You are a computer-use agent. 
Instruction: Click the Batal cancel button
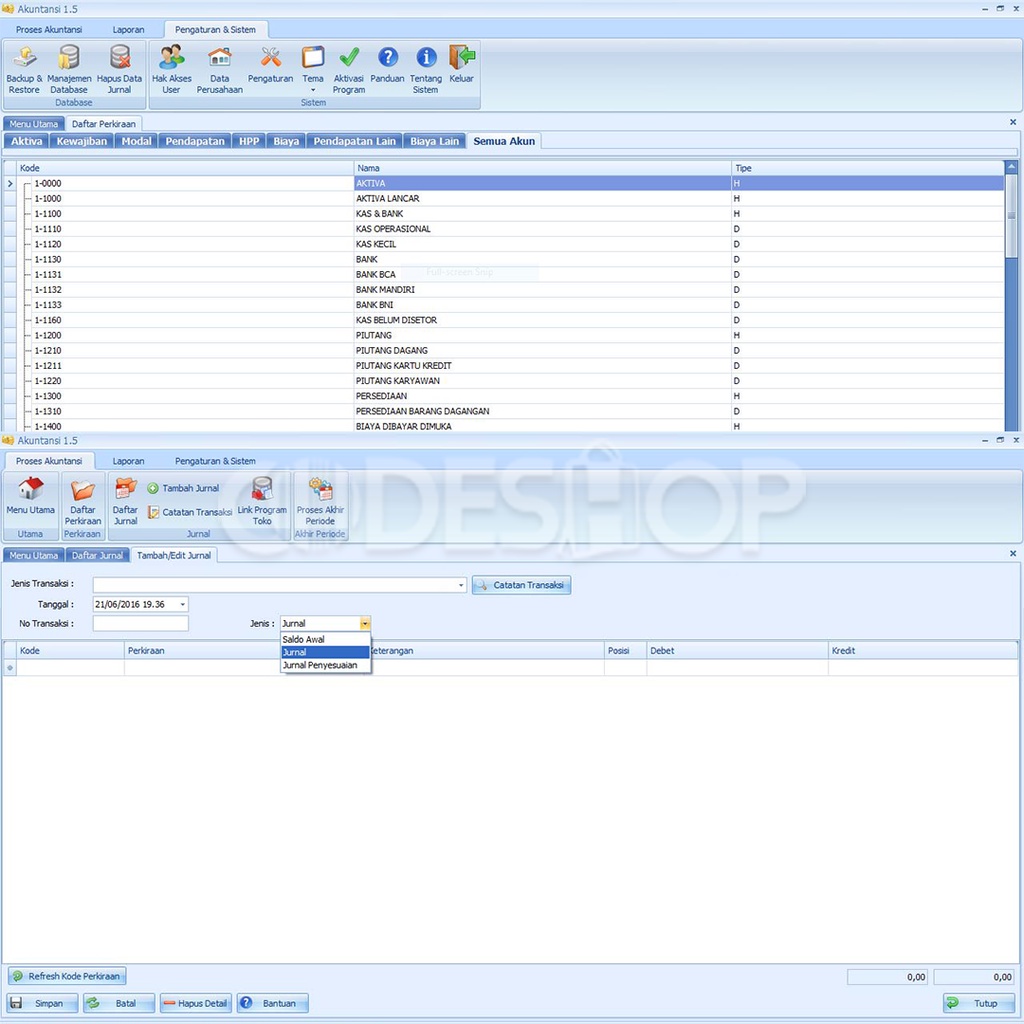[x=119, y=1003]
